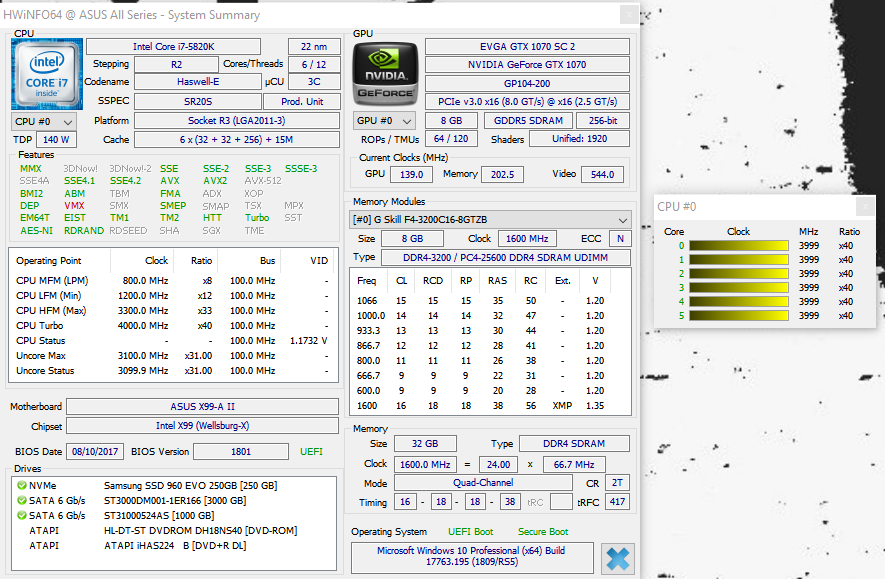Click the memory clock 1600.0 MHz field
This screenshot has width=885, height=579.
(x=425, y=464)
